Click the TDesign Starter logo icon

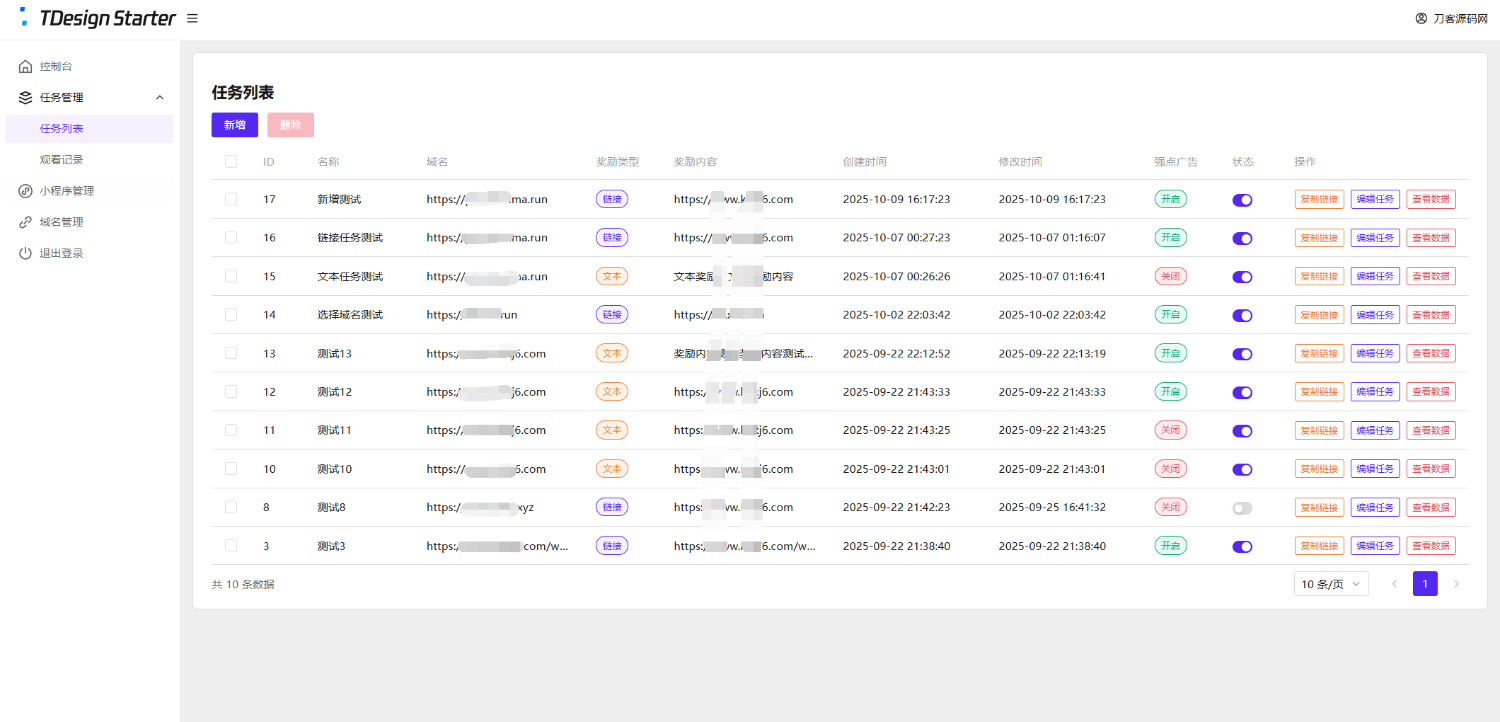coord(24,17)
